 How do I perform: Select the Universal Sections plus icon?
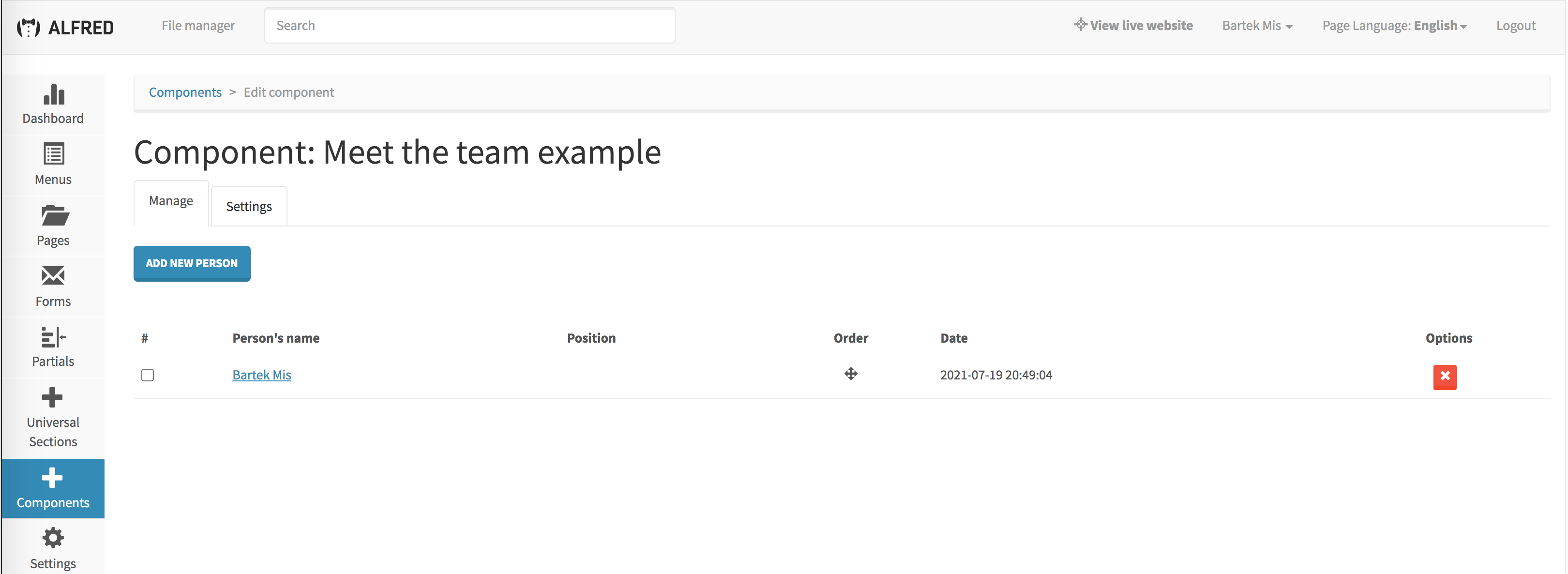coord(53,397)
